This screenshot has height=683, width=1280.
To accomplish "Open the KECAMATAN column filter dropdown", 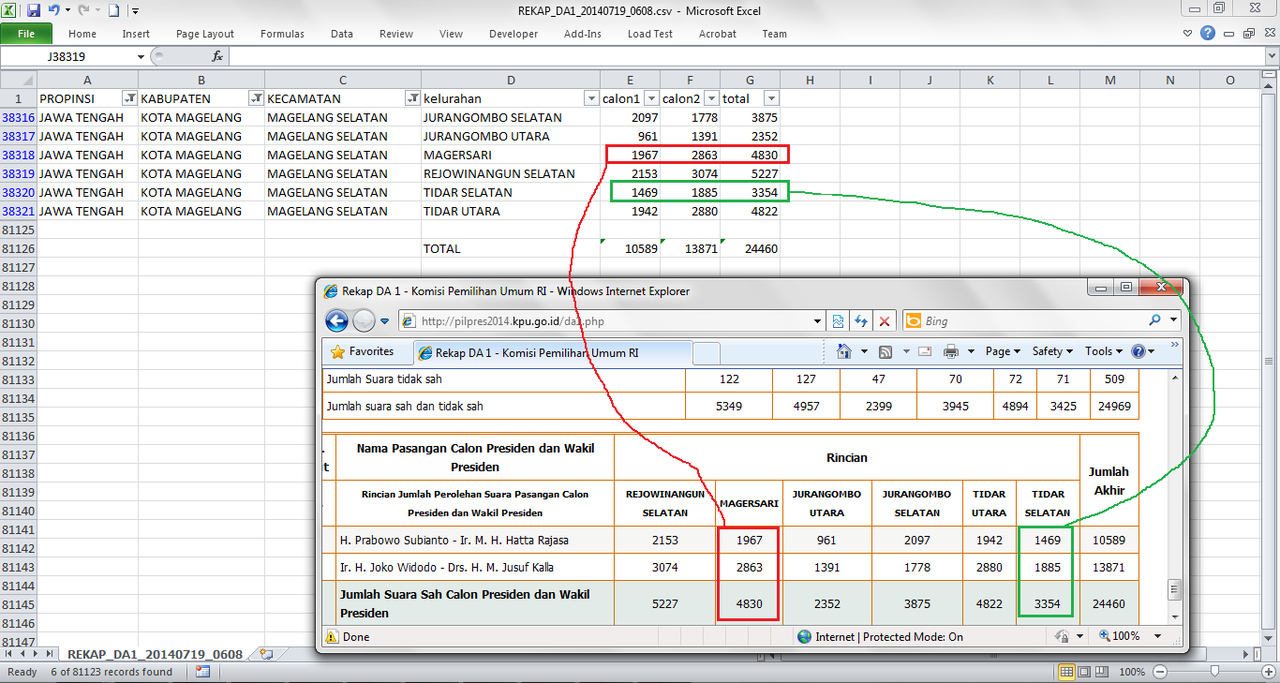I will pos(412,99).
